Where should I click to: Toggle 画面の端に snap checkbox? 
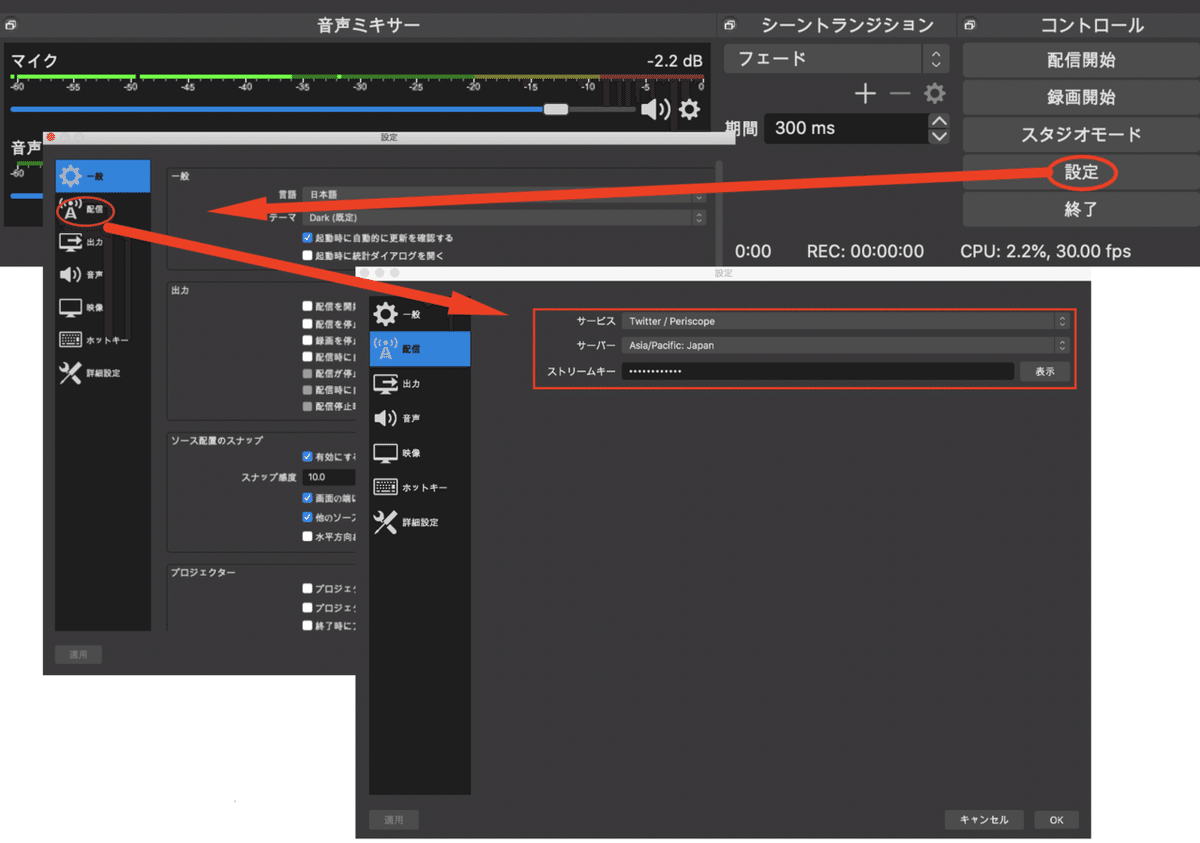pos(308,497)
